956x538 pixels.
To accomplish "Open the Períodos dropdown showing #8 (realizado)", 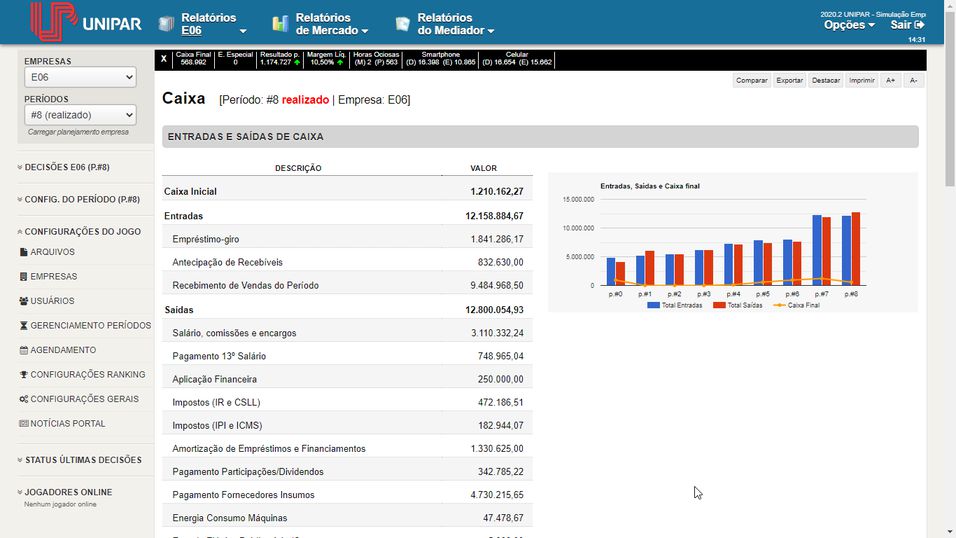I will click(x=80, y=115).
